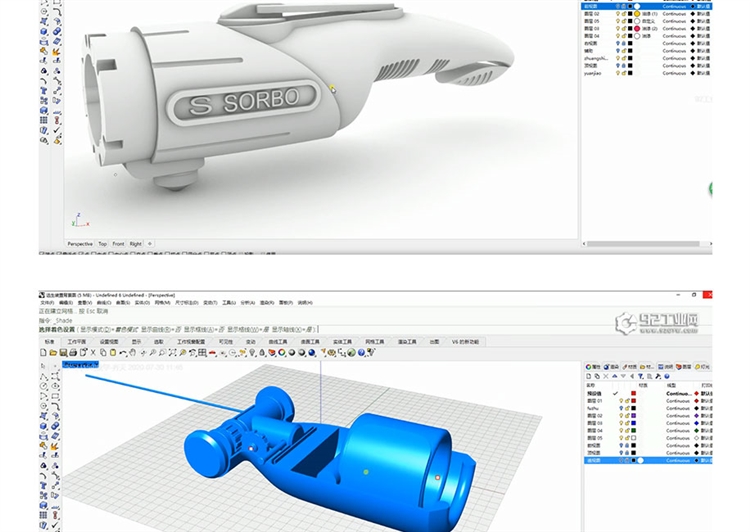Switch to Top viewport tab in upper window
The width and height of the screenshot is (750, 532).
[102, 244]
